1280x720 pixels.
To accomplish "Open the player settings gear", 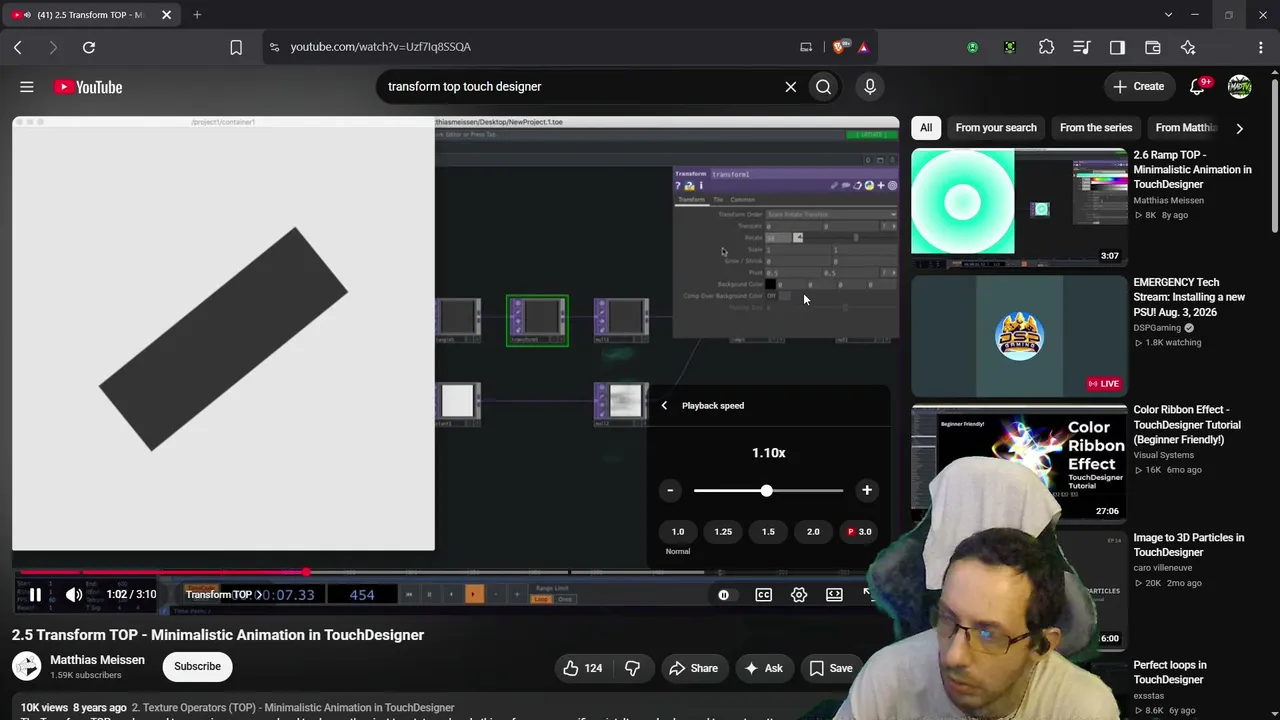I will [799, 595].
